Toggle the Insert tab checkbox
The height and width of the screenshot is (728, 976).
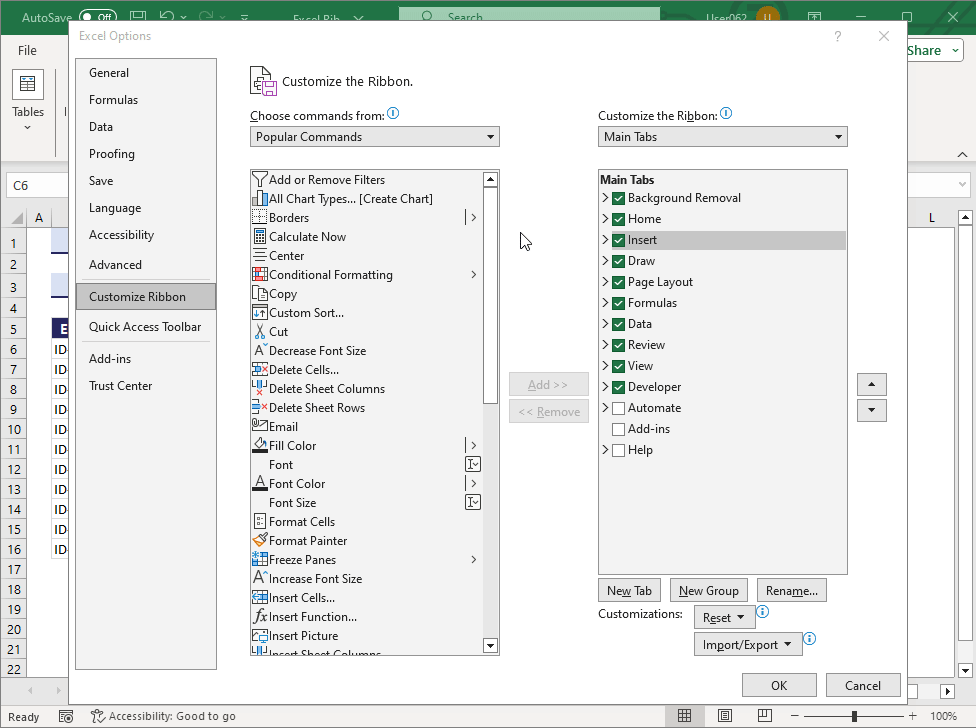coord(618,240)
